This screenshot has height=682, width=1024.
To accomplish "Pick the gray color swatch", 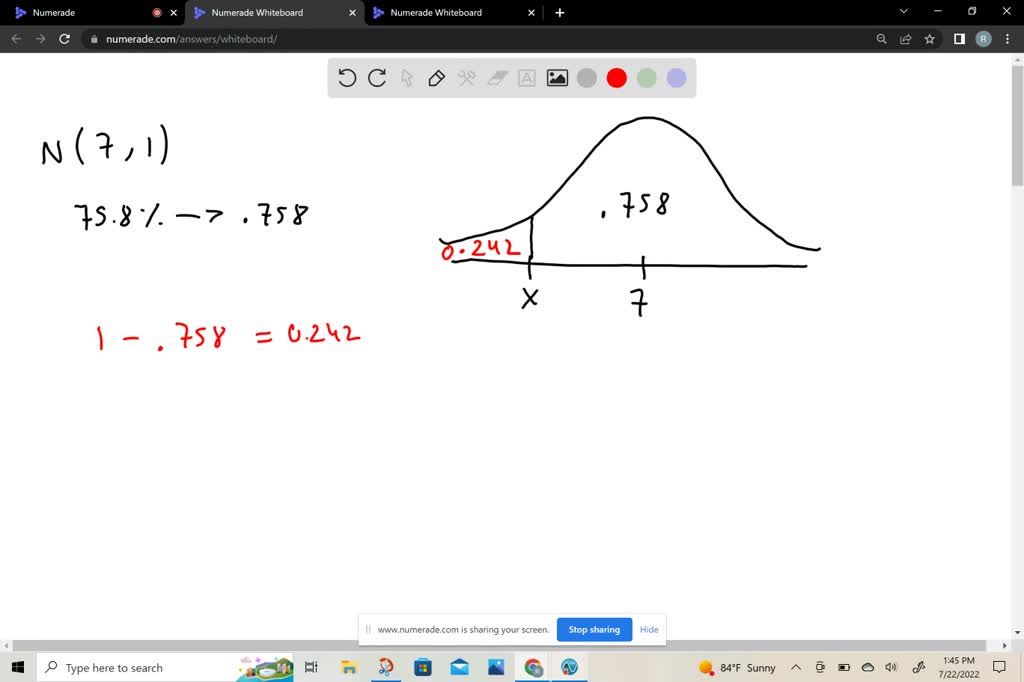I will pyautogui.click(x=586, y=78).
